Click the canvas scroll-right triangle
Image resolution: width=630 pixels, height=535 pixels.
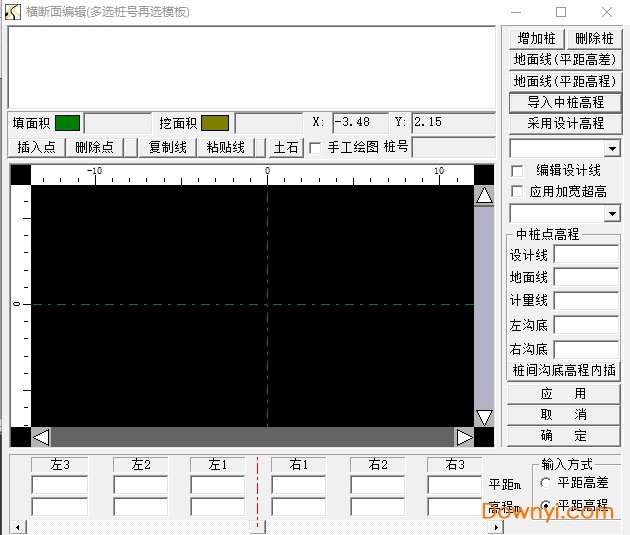(x=464, y=437)
